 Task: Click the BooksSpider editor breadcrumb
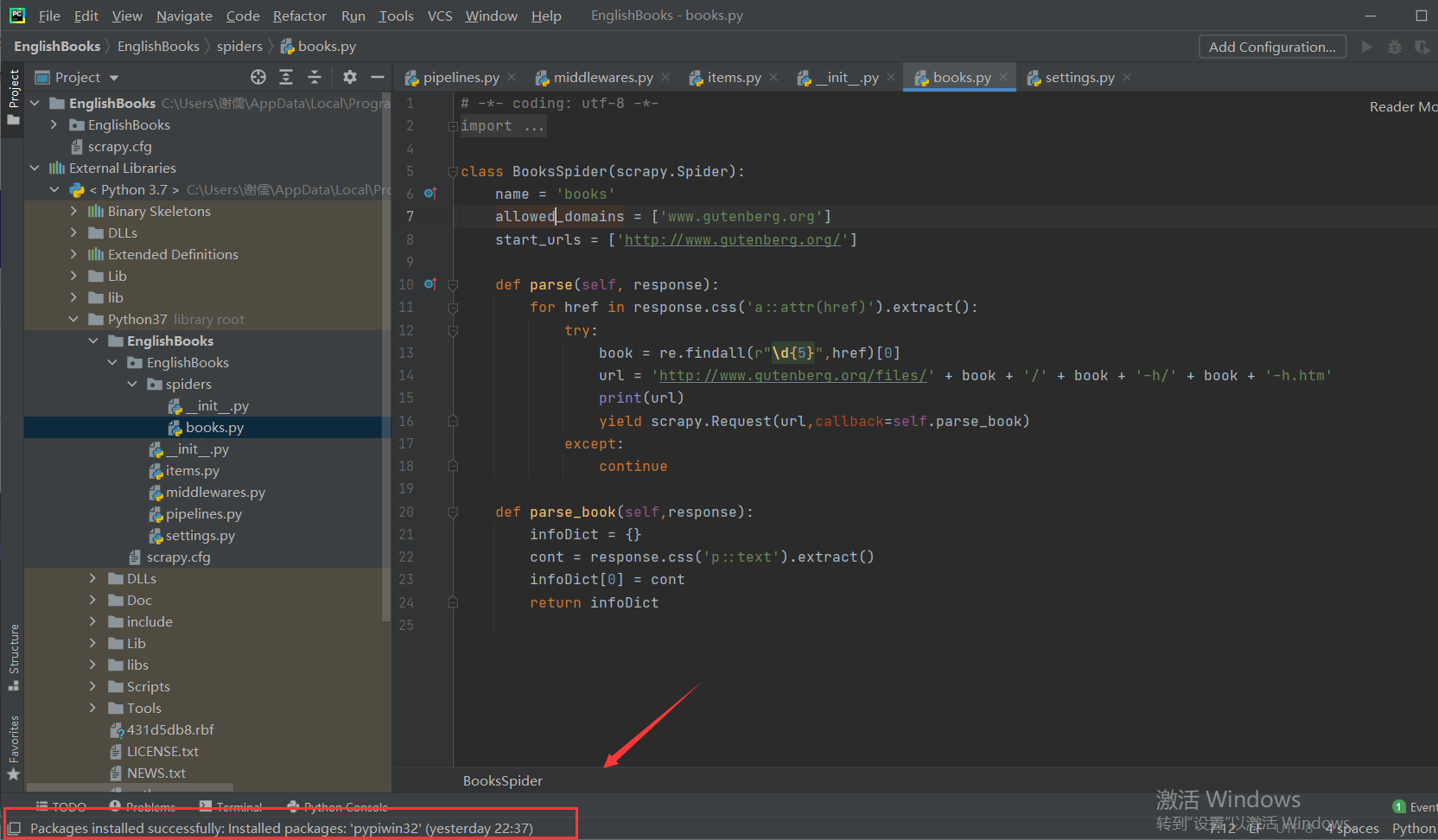[x=503, y=780]
